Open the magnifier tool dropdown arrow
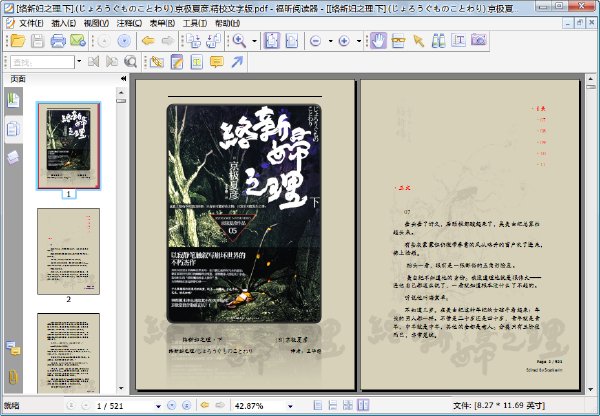Viewport: 600px width, 416px height. click(x=254, y=41)
